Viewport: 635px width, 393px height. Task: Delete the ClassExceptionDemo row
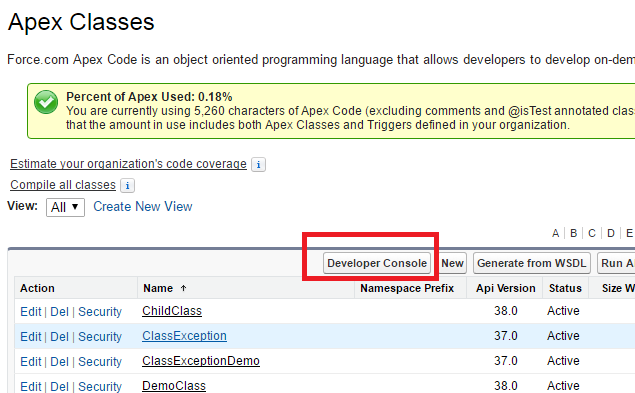(60, 362)
